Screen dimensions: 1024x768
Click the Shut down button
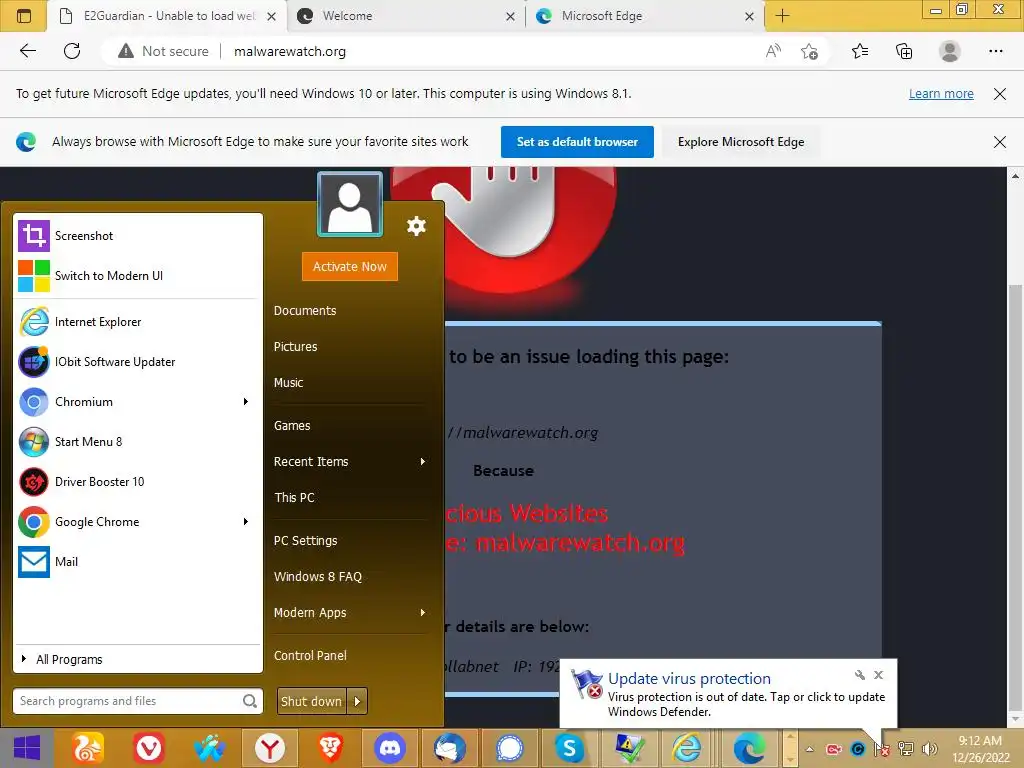(312, 701)
